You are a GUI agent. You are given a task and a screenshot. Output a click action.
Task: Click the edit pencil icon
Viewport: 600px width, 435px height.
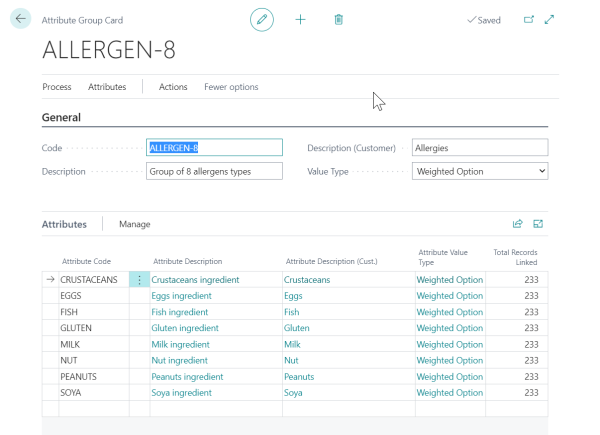click(262, 19)
